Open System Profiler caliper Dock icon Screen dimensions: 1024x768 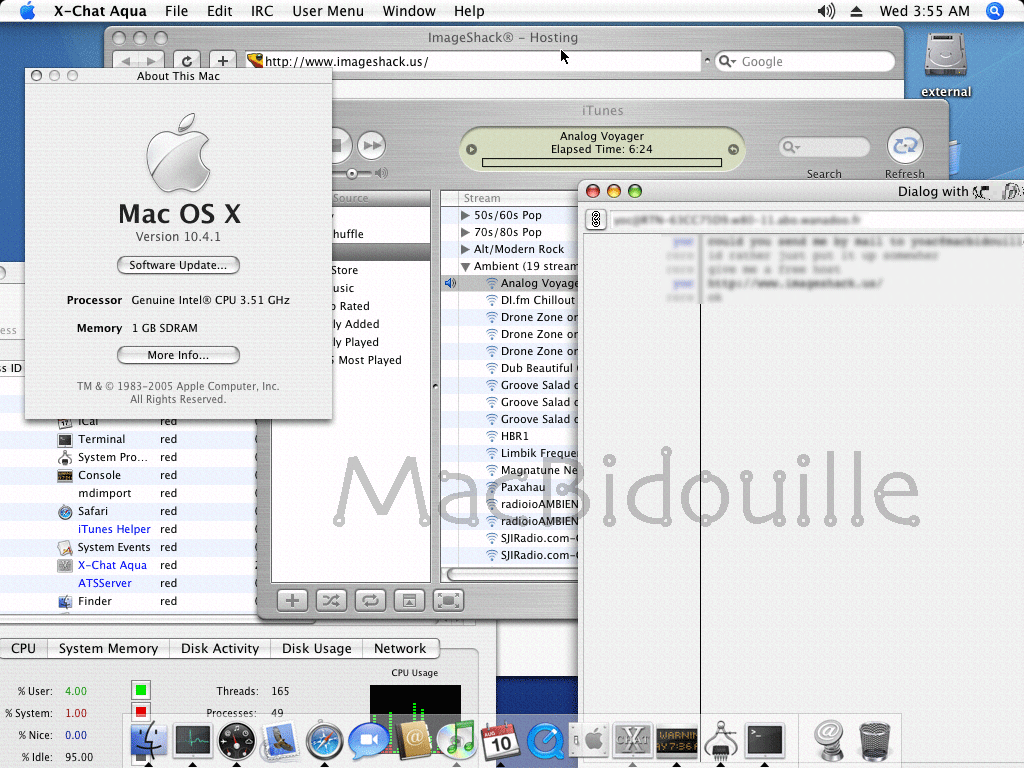tap(720, 741)
